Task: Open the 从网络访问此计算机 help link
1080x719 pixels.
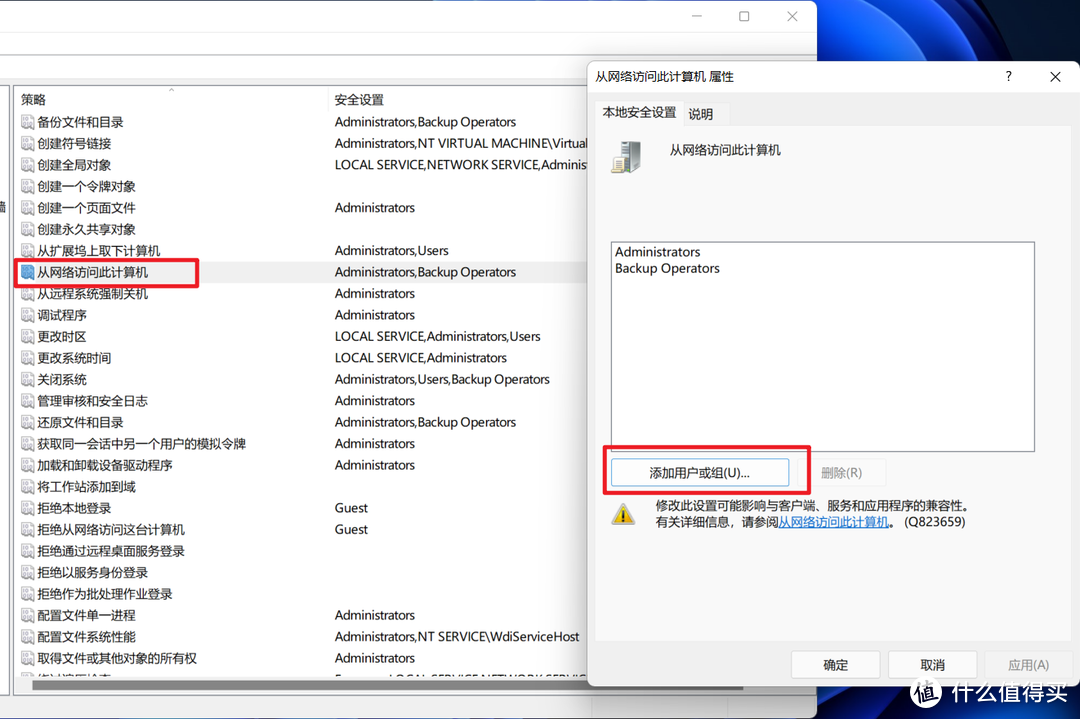Action: 834,522
